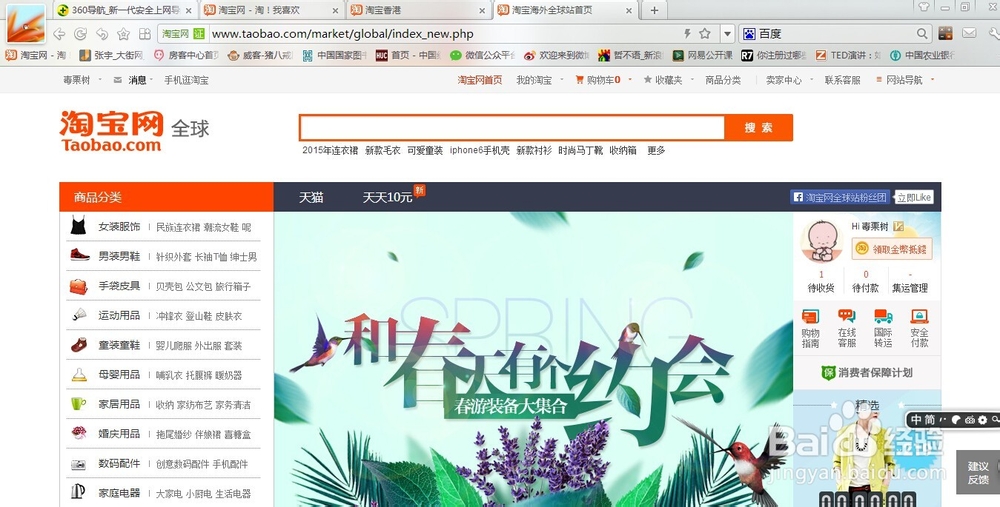Open the 中国农业银行 bookmark
The height and width of the screenshot is (507, 1000).
point(922,55)
